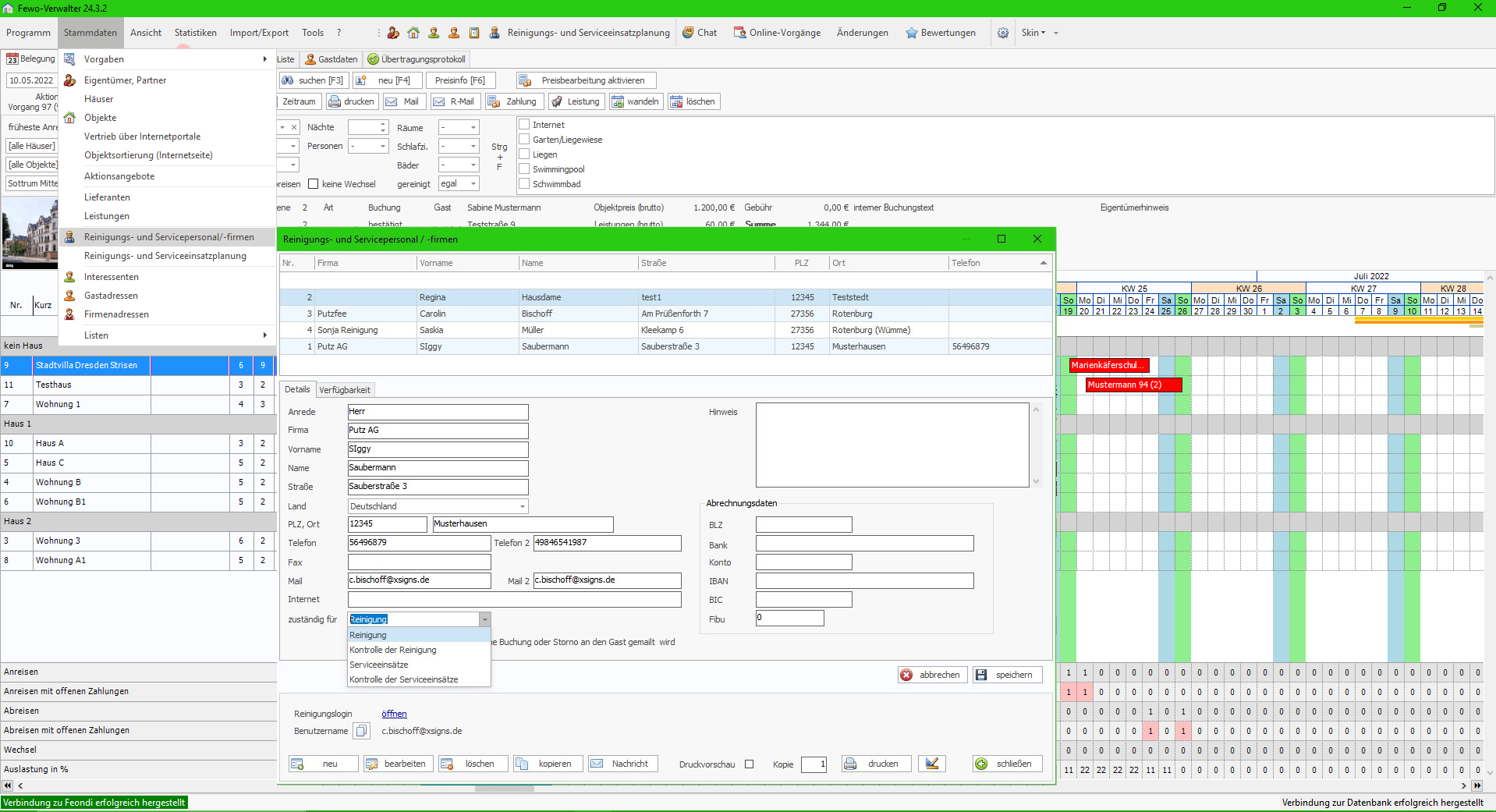
Task: Select Reinigungs- und Serviceeinsatzplanung menu entry
Action: [165, 256]
